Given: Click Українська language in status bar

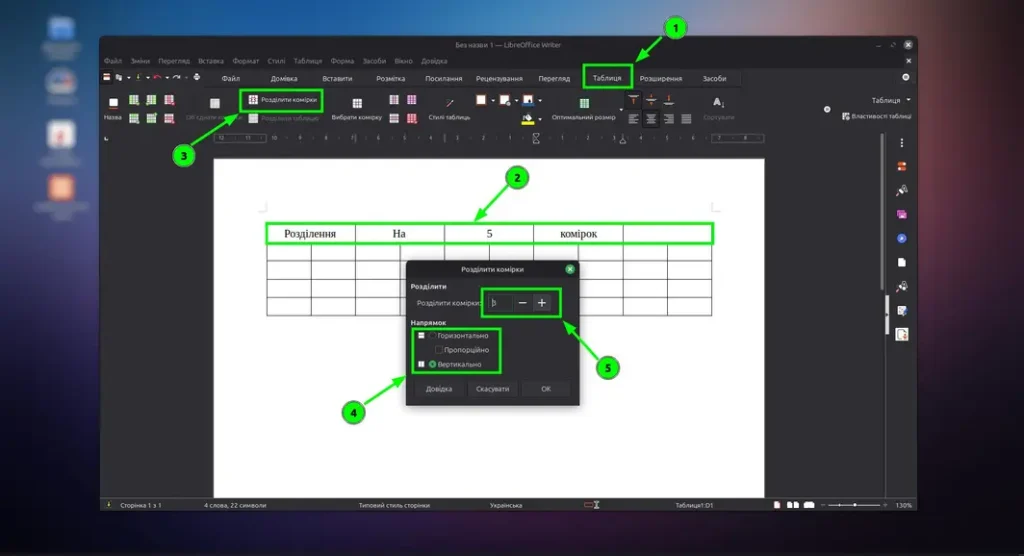Looking at the screenshot, I should point(506,505).
